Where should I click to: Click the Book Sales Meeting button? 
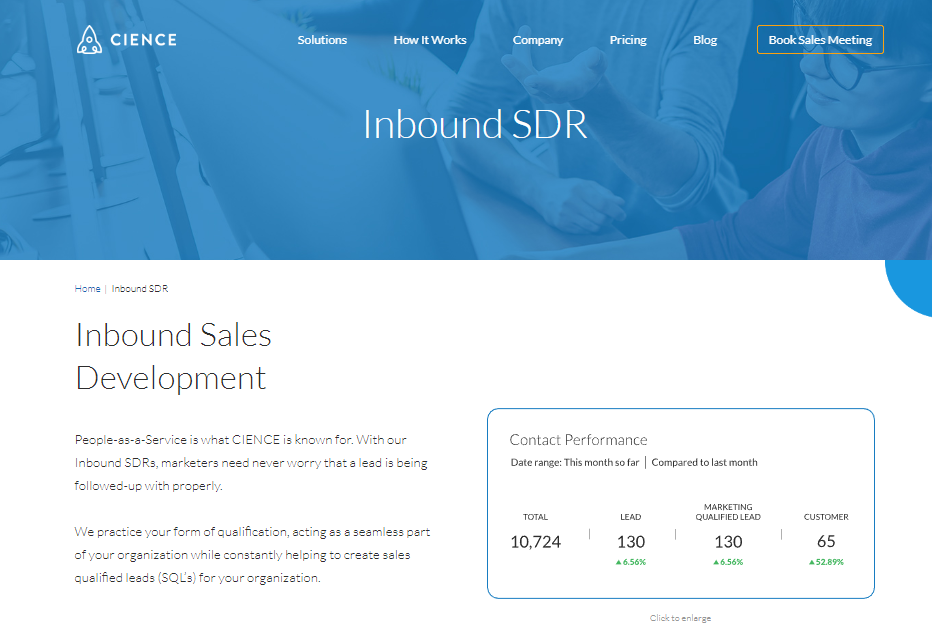pyautogui.click(x=820, y=40)
